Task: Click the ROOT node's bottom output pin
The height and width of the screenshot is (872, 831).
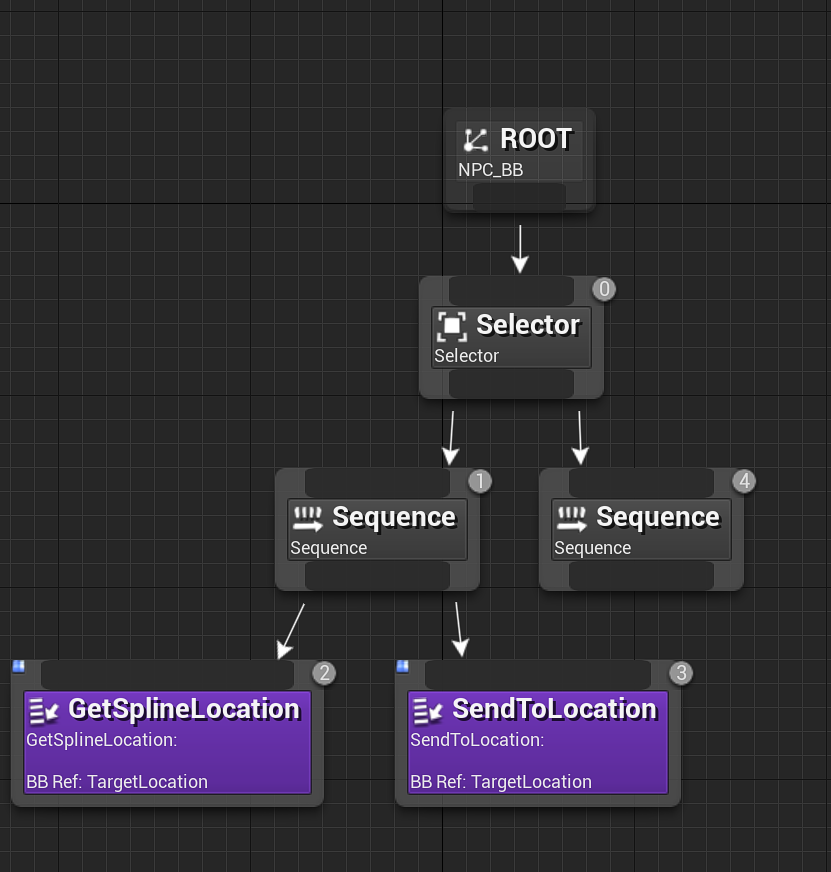Action: [519, 196]
